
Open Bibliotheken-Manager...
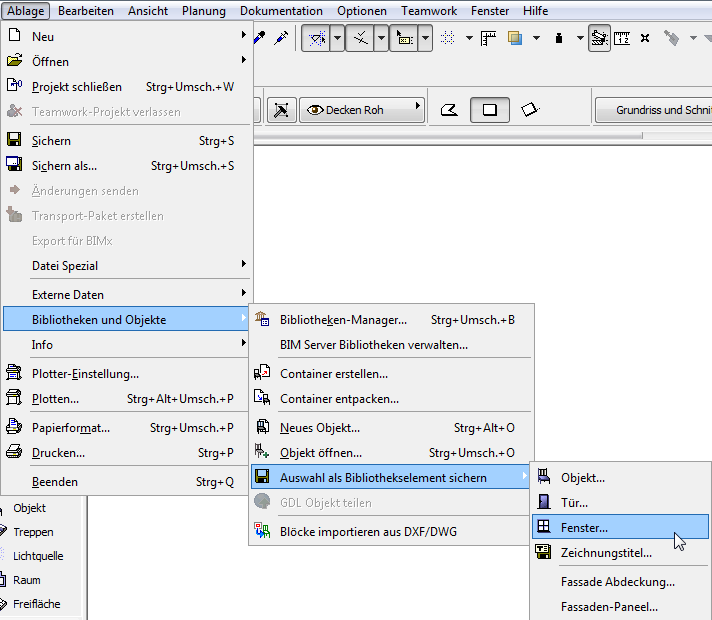coord(391,320)
